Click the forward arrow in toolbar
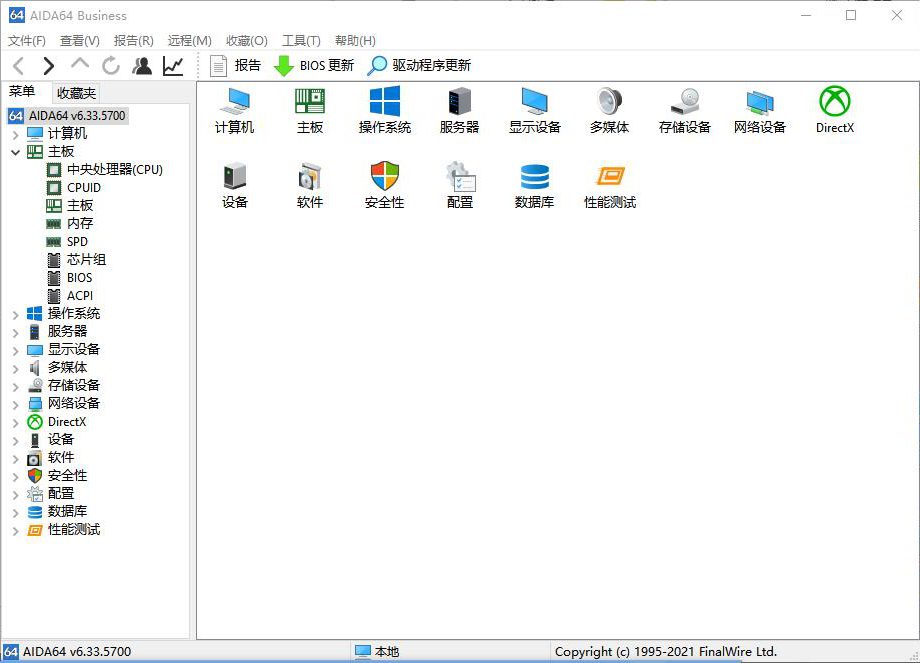This screenshot has width=920, height=663. click(x=49, y=66)
